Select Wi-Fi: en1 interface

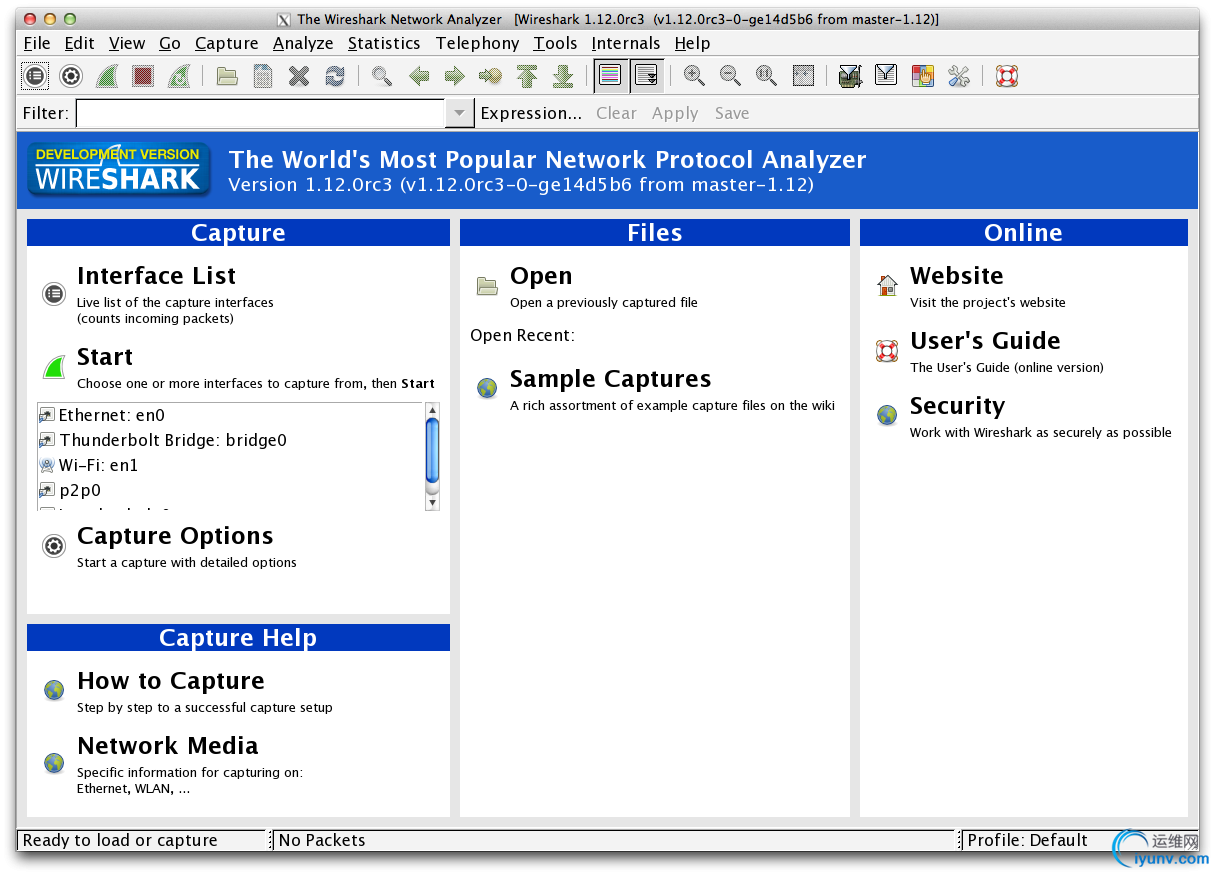tap(98, 465)
